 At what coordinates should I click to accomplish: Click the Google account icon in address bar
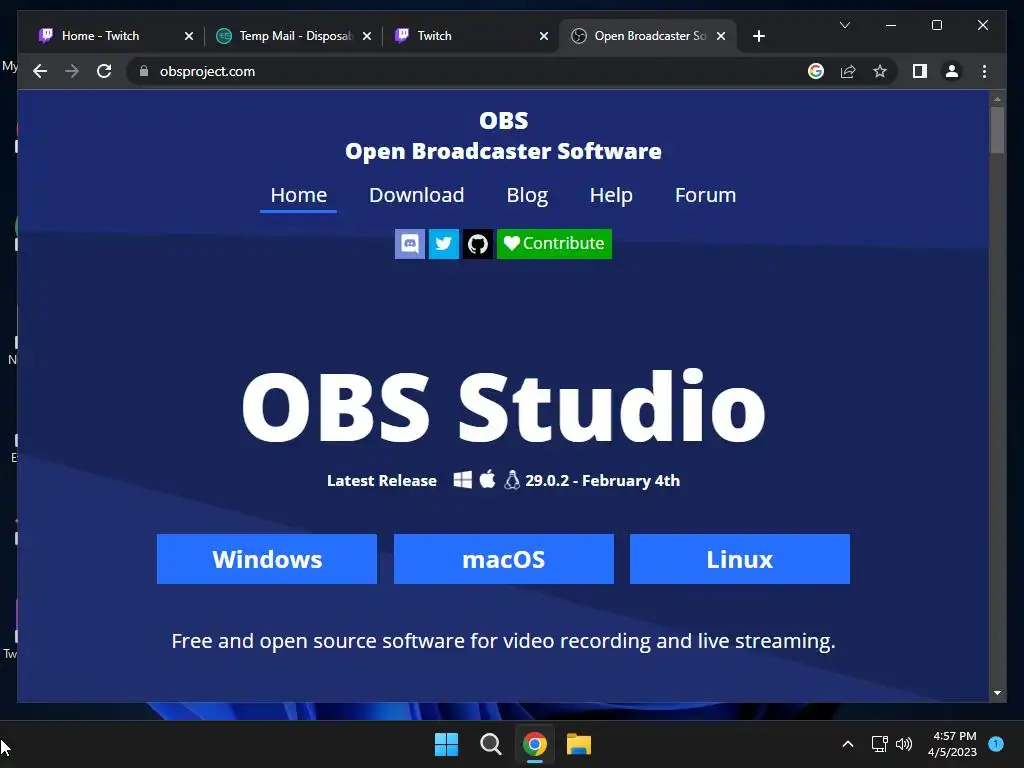click(816, 71)
